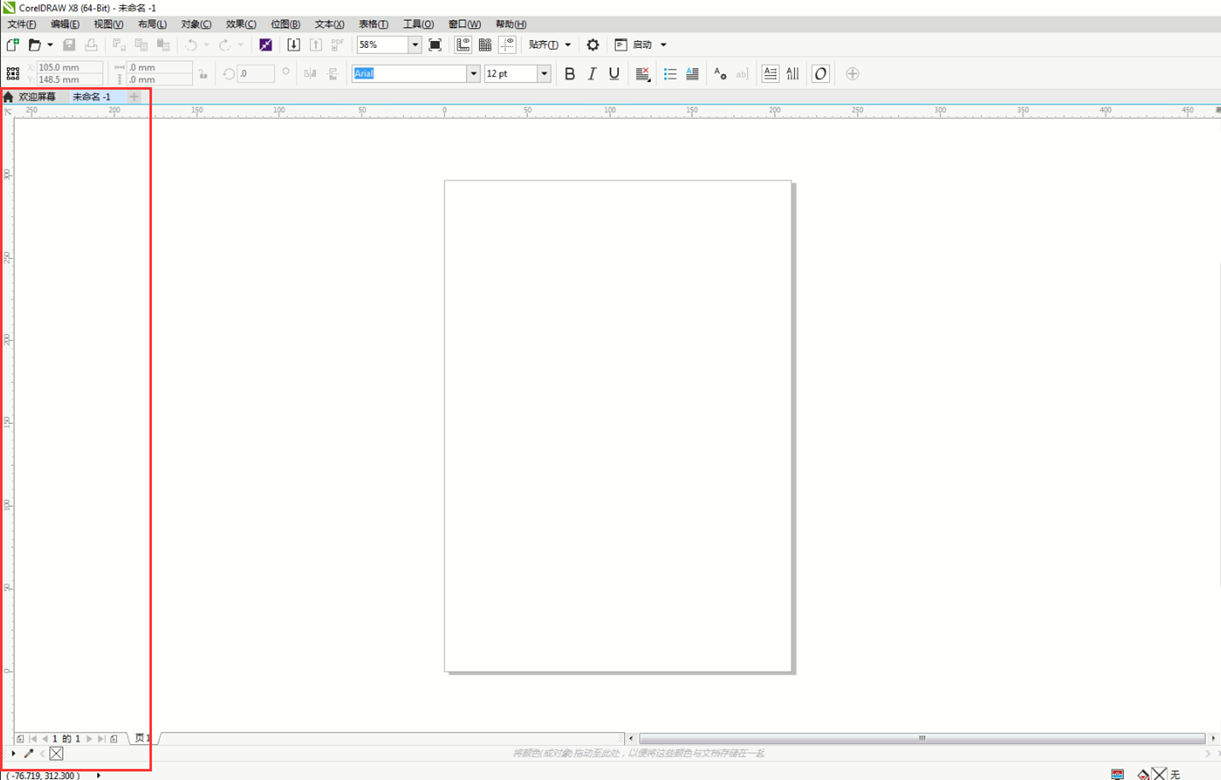Image resolution: width=1221 pixels, height=780 pixels.
Task: Click the New document icon
Action: (x=13, y=45)
